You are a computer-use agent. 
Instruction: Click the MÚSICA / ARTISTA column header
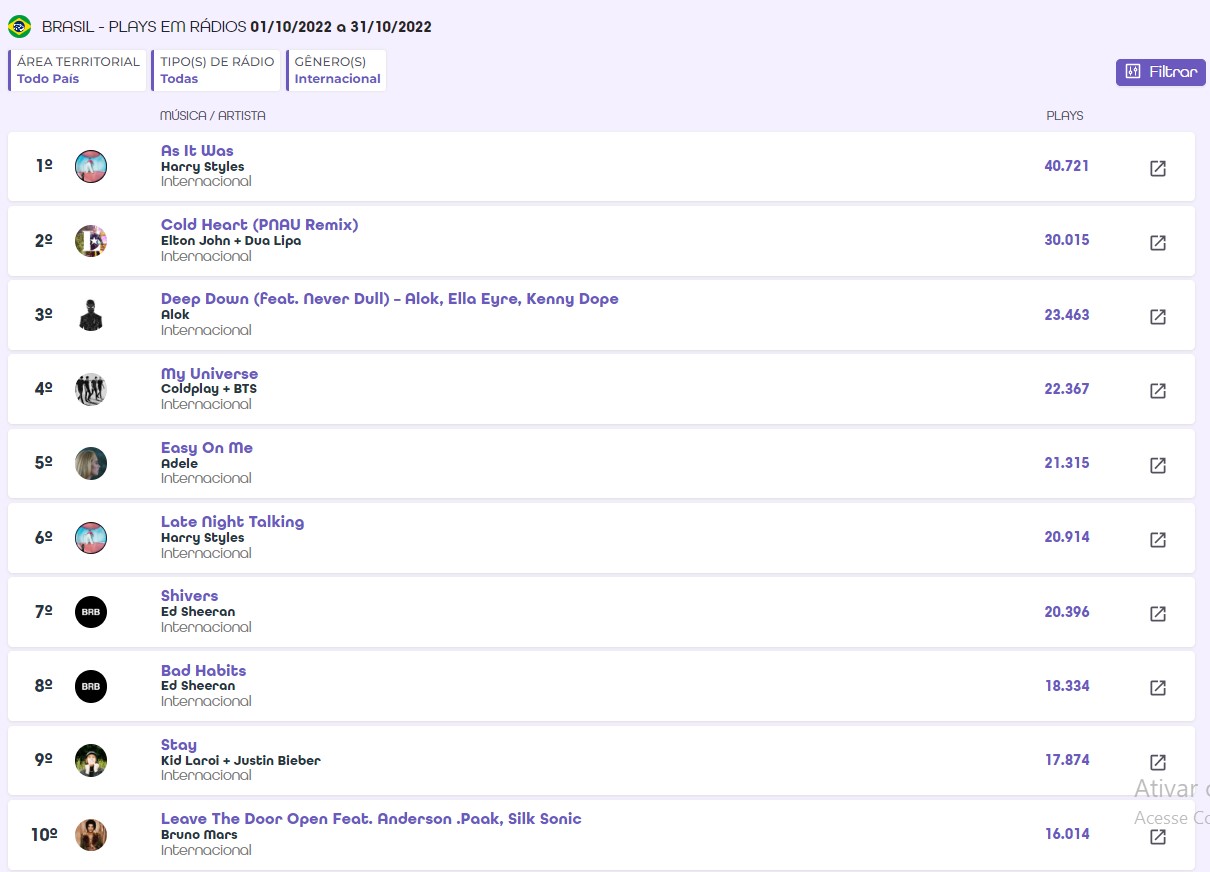click(213, 116)
